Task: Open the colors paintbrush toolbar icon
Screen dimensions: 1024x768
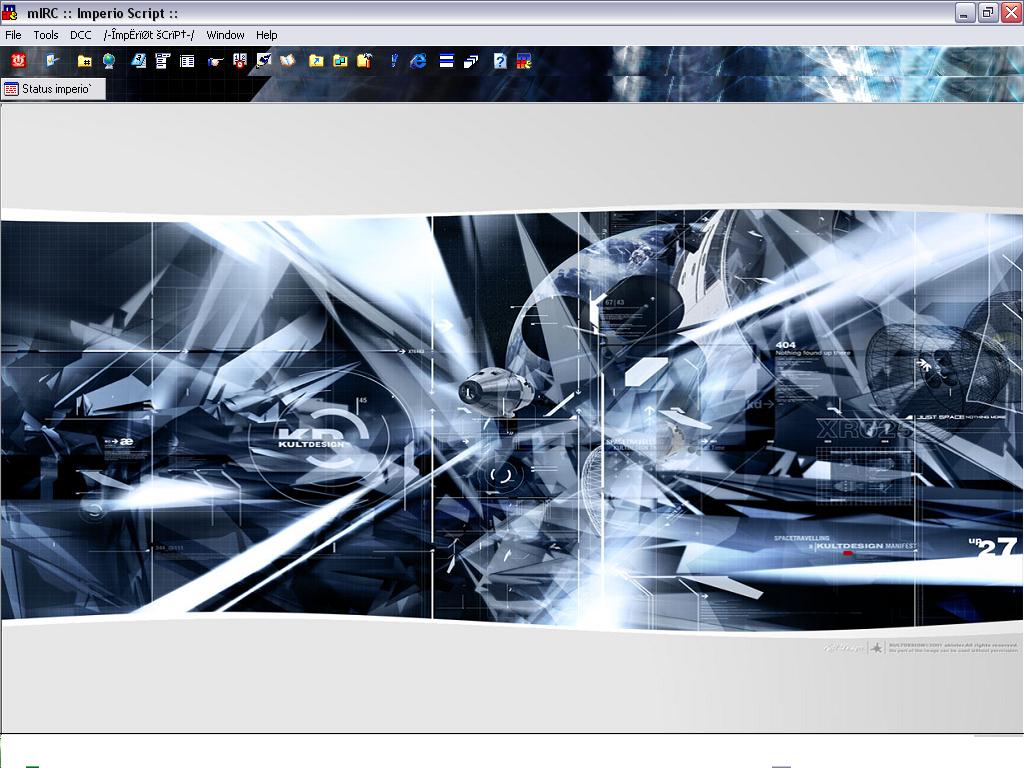Action: (264, 61)
